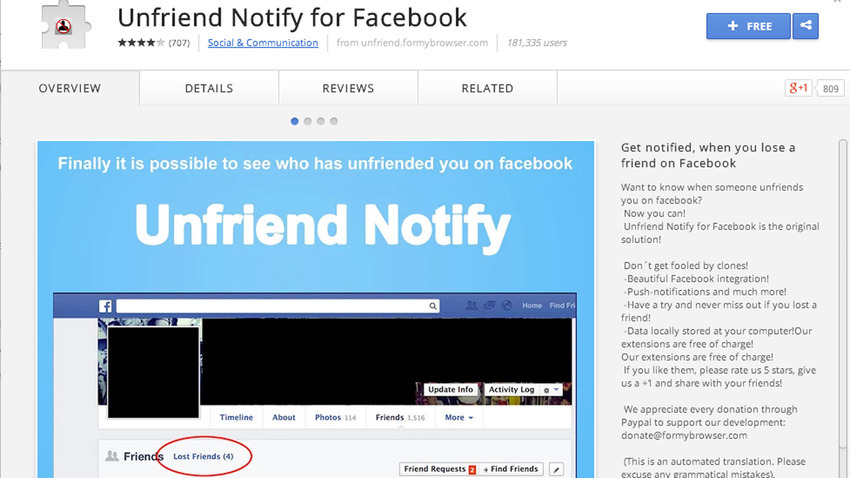This screenshot has height=478, width=850.
Task: Click the Lost Friends (4) link
Action: 203,457
